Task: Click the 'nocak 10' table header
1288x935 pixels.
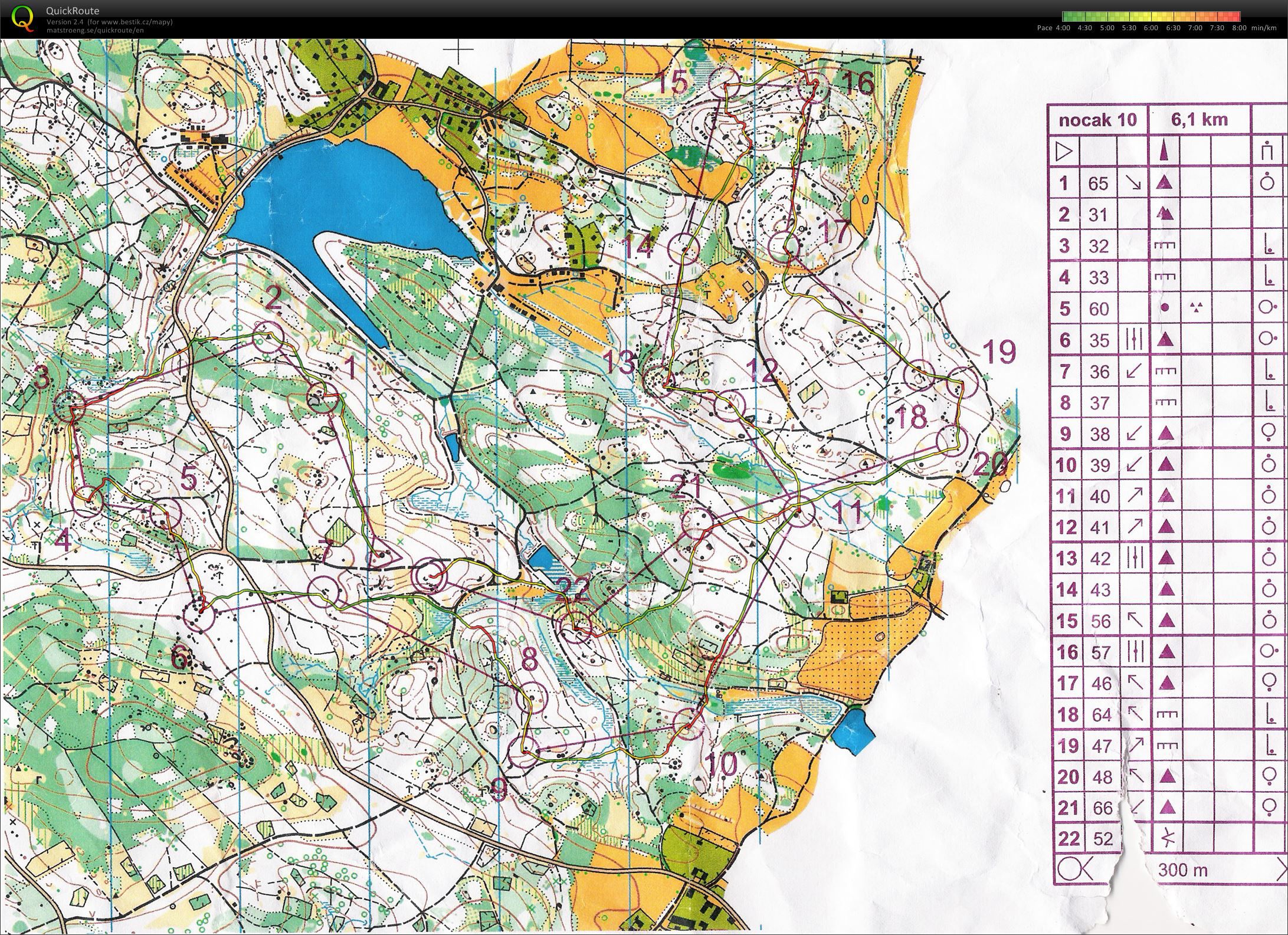Action: 1097,120
